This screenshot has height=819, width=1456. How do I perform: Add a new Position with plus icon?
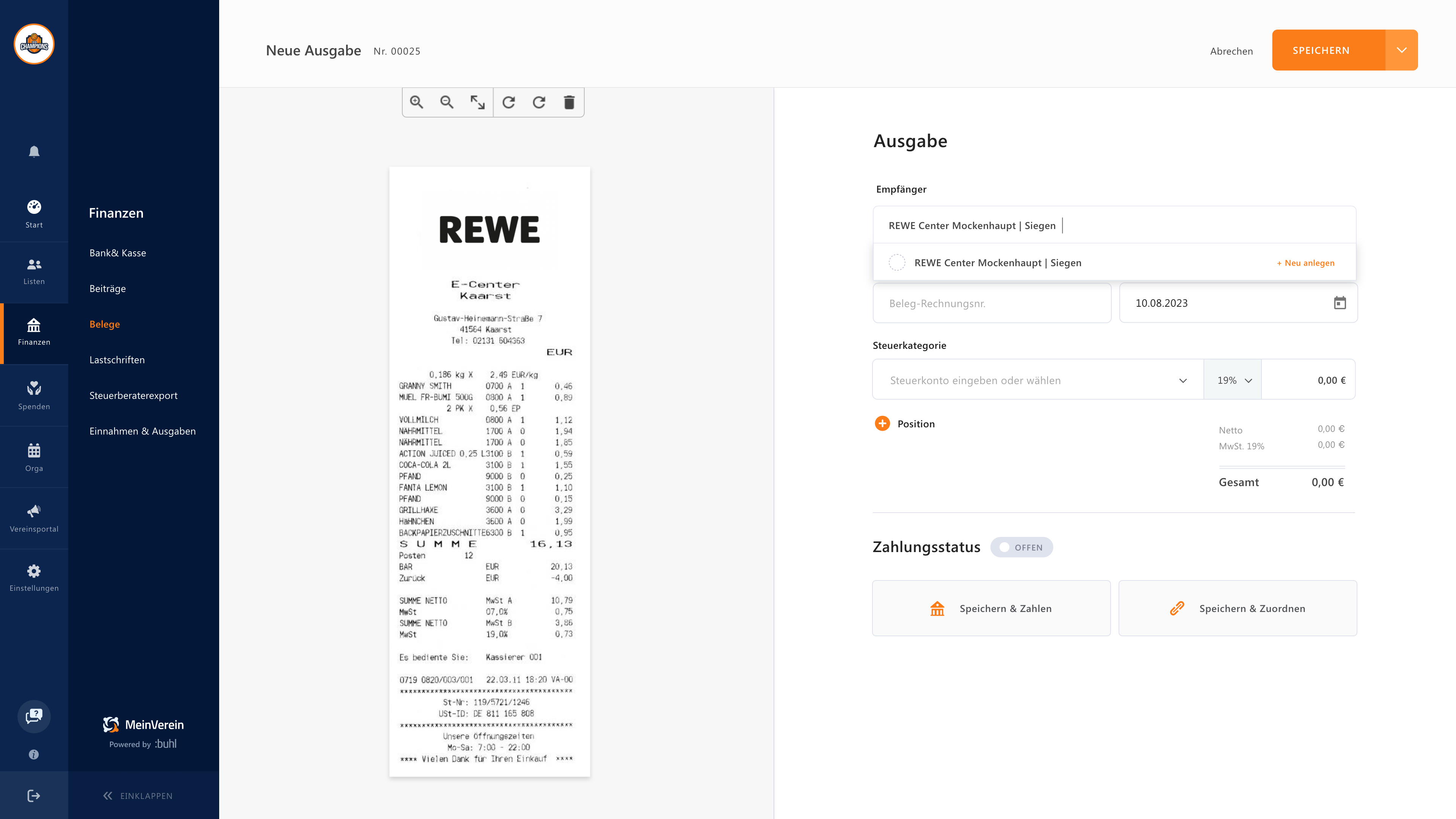(x=882, y=424)
